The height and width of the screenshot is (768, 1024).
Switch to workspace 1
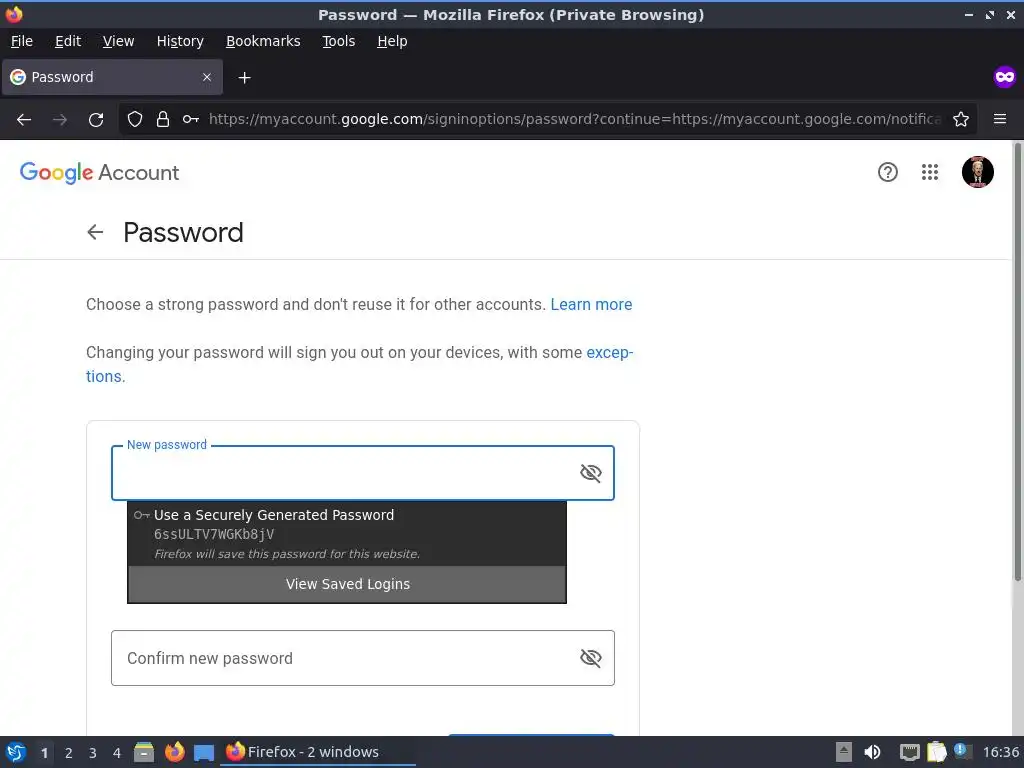(x=44, y=753)
